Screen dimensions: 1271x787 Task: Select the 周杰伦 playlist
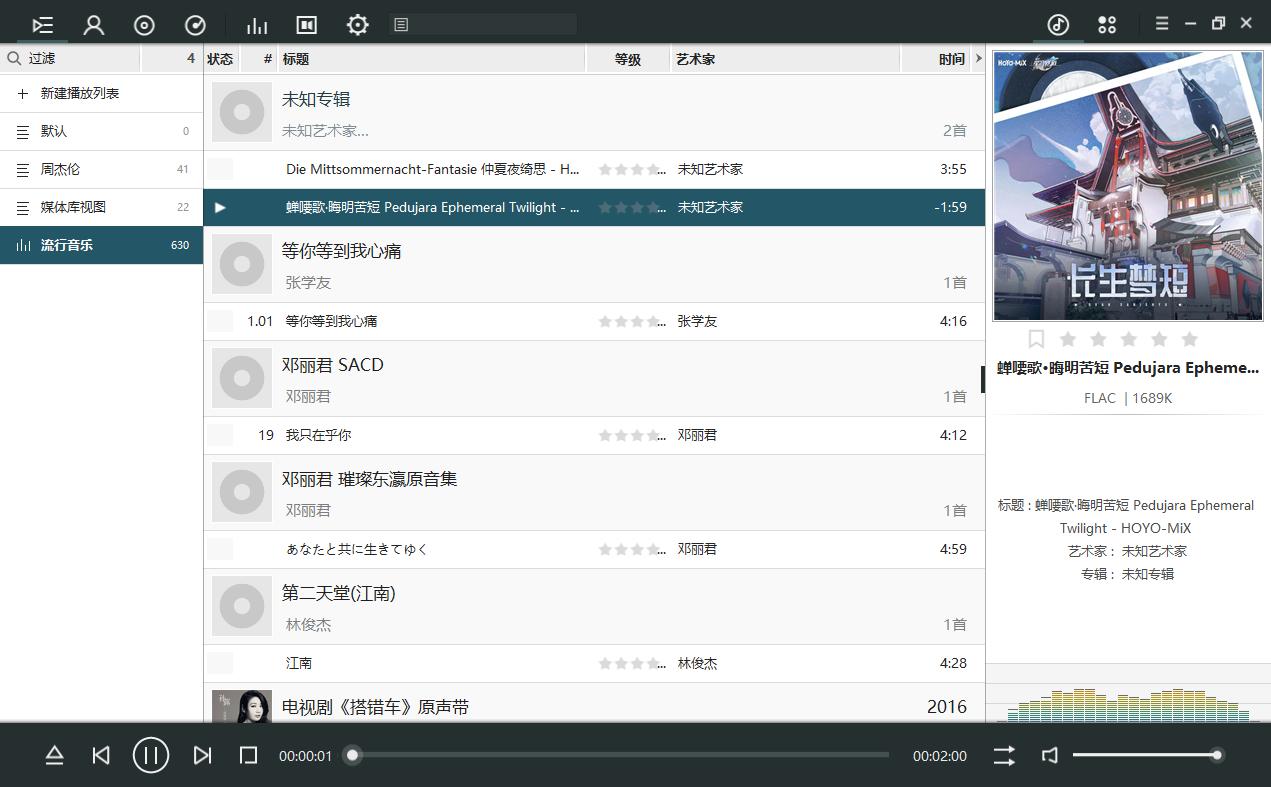(x=60, y=169)
